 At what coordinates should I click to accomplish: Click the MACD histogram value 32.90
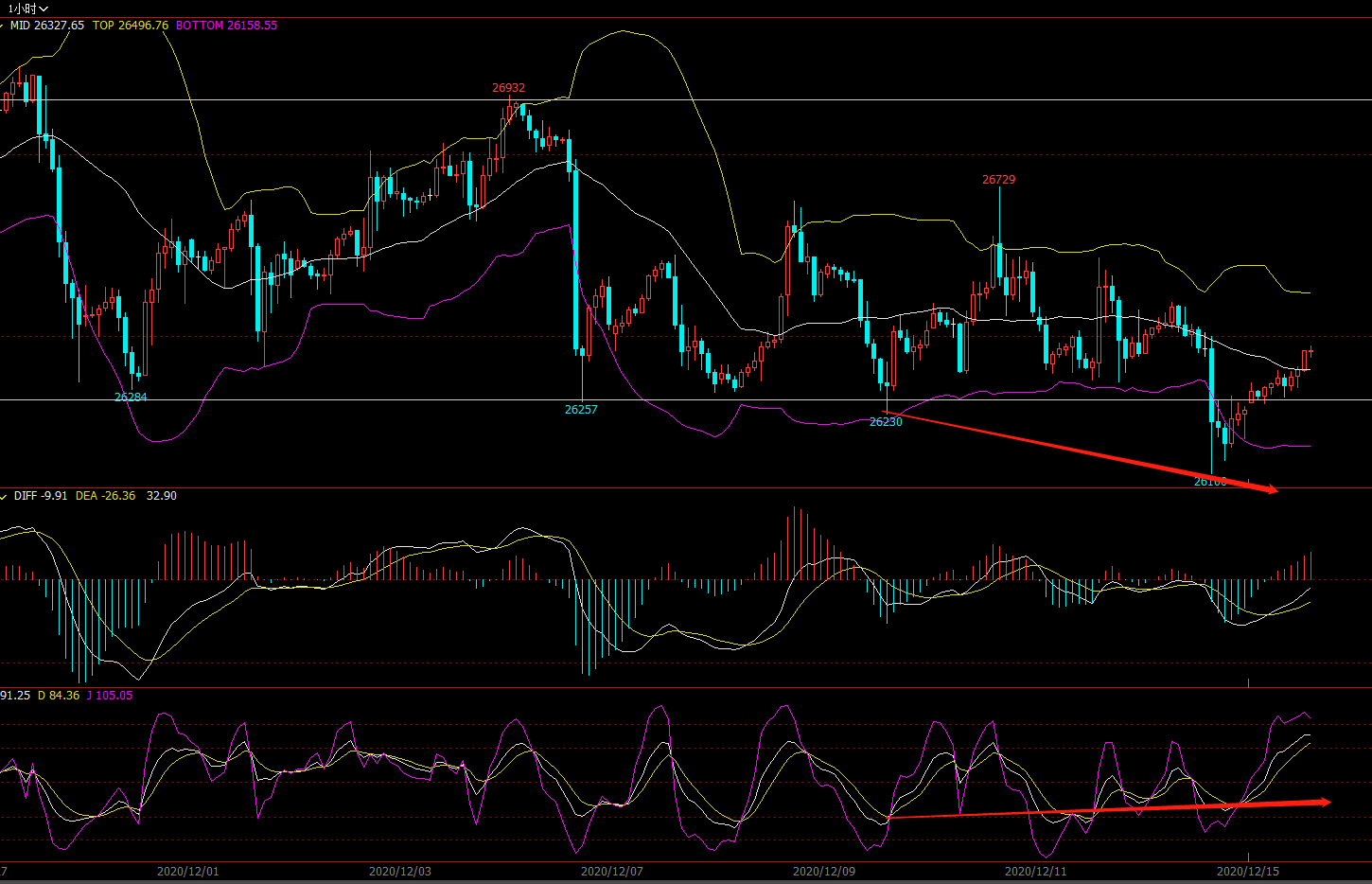click(161, 496)
